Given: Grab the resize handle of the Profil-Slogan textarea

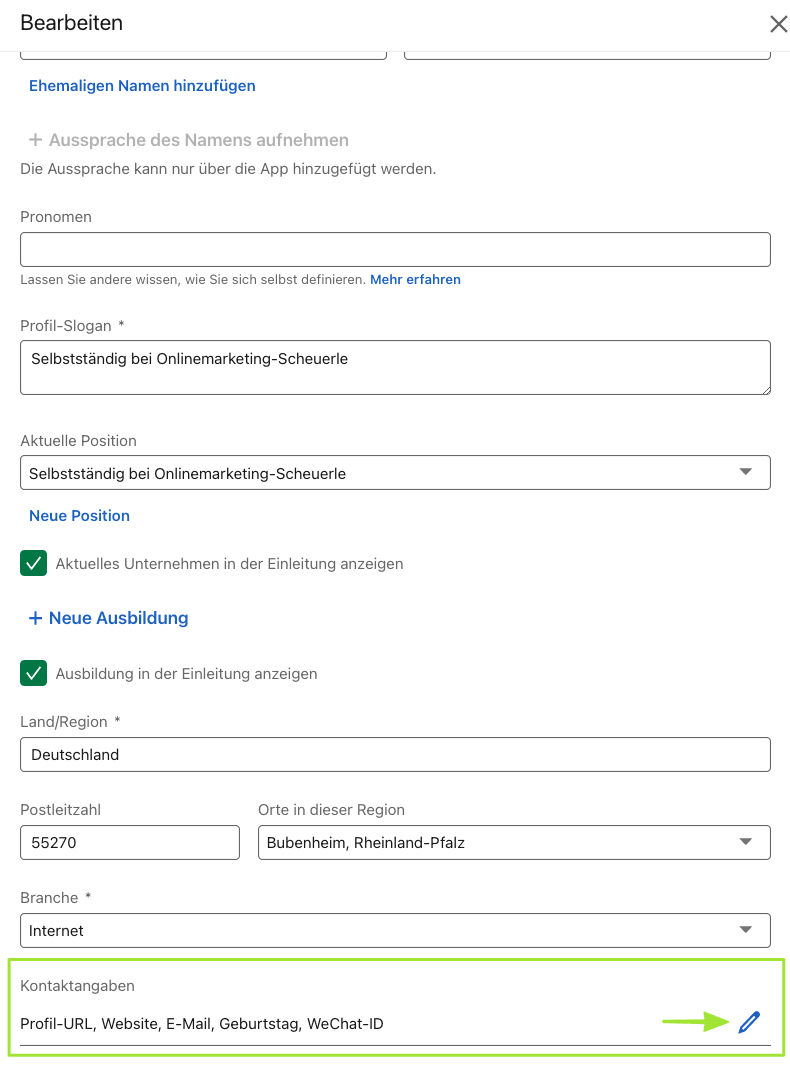Looking at the screenshot, I should point(764,388).
